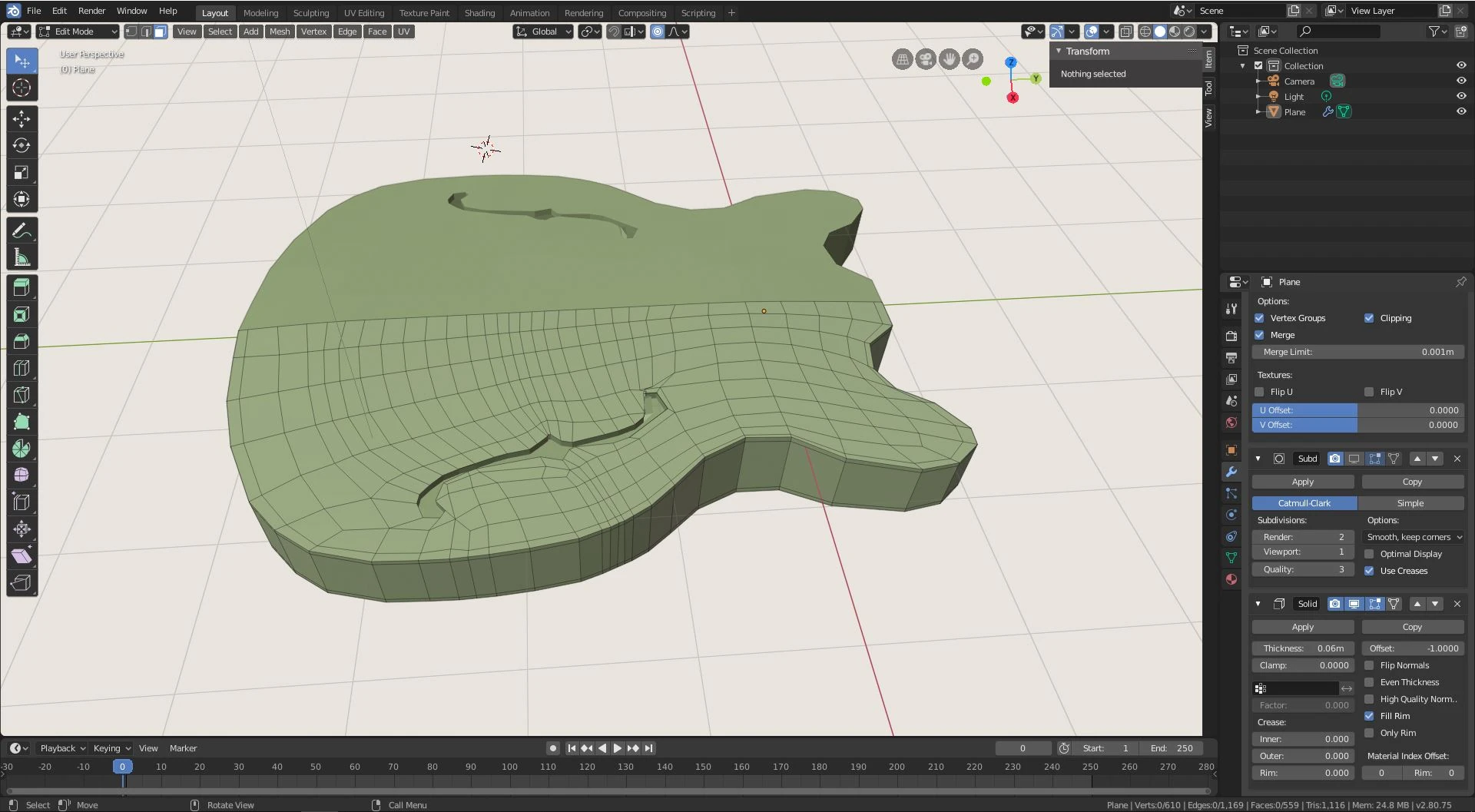Switch to face select mode
Viewport: 1475px width, 812px height.
(160, 31)
